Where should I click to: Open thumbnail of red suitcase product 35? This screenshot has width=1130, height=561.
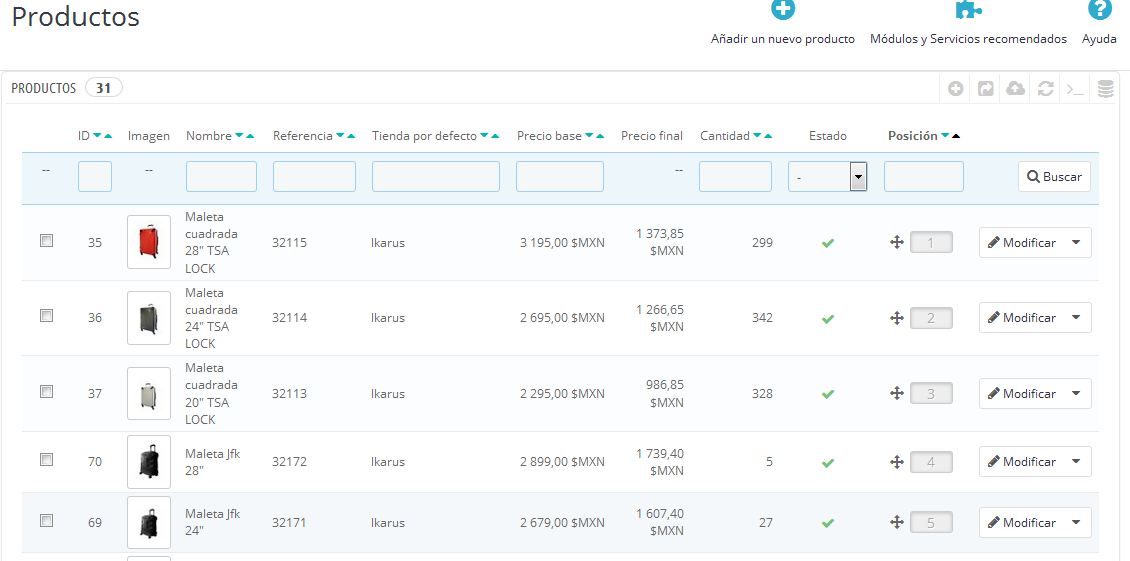[148, 242]
